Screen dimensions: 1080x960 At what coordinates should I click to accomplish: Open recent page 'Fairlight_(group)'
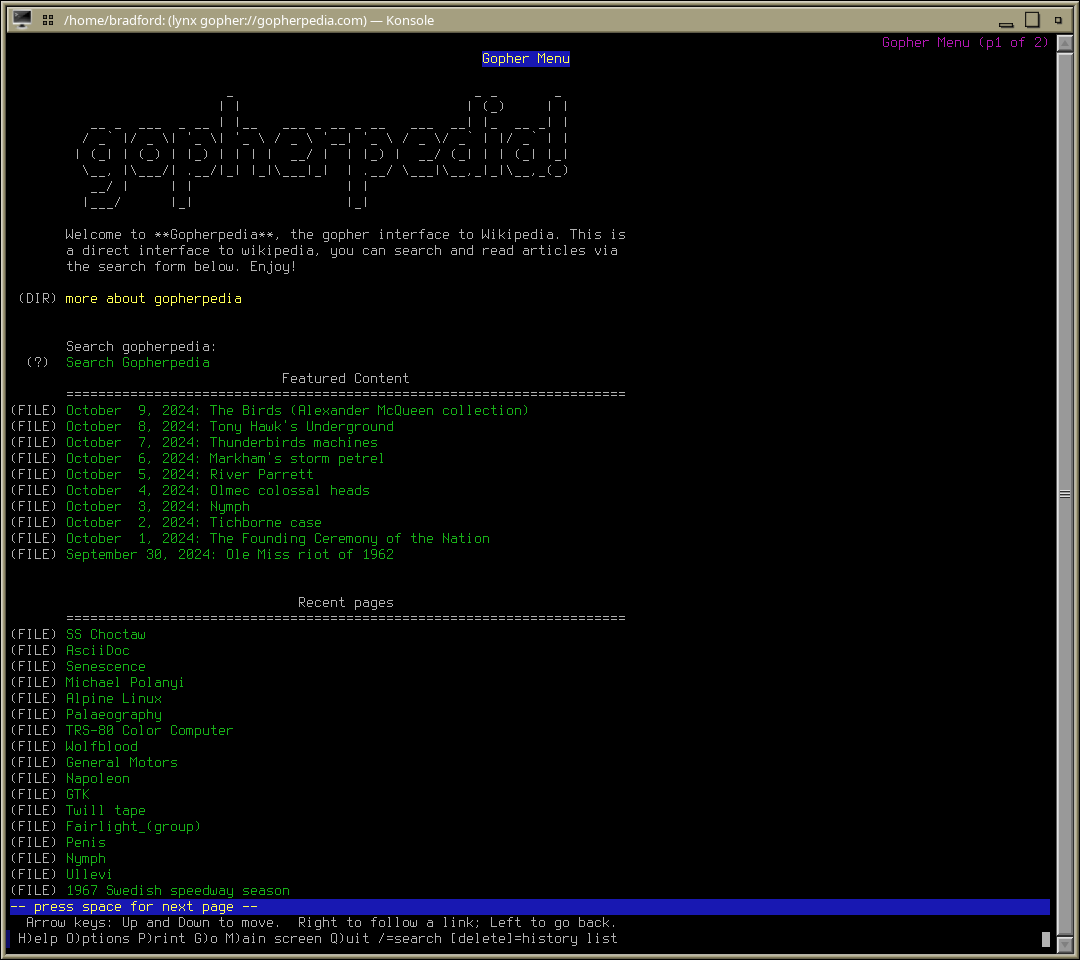coord(133,826)
